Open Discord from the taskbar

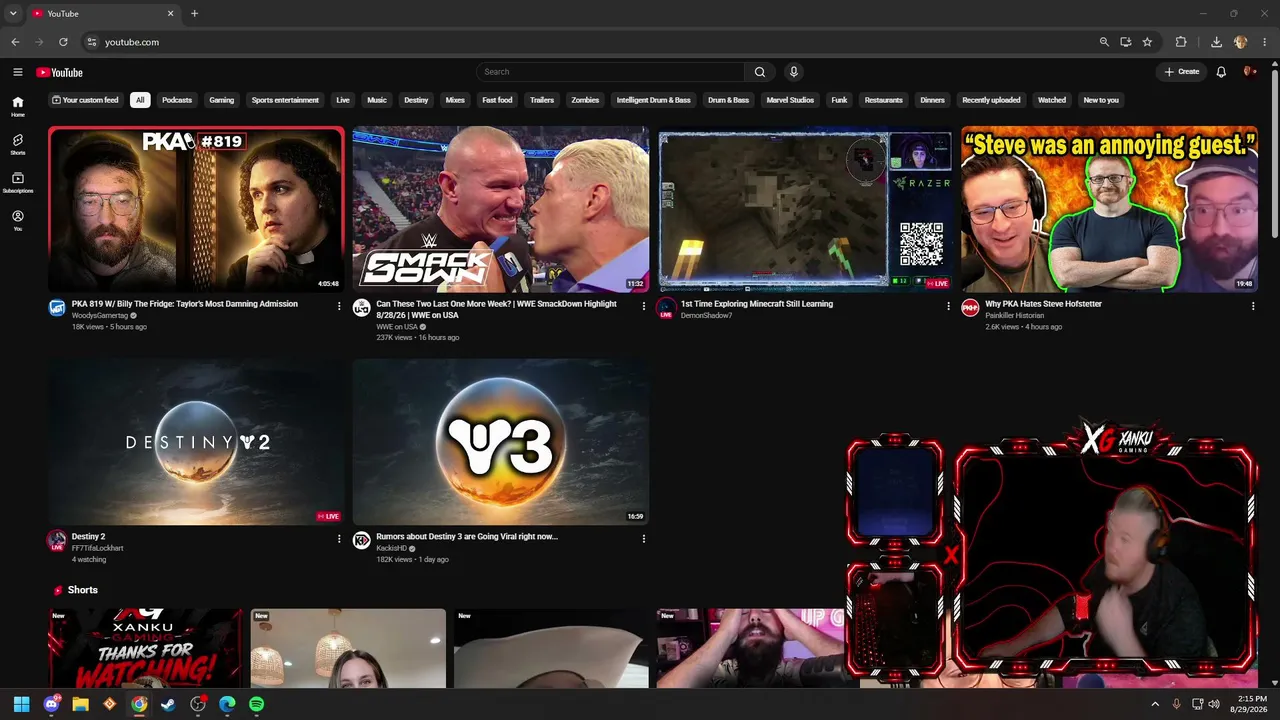[51, 704]
